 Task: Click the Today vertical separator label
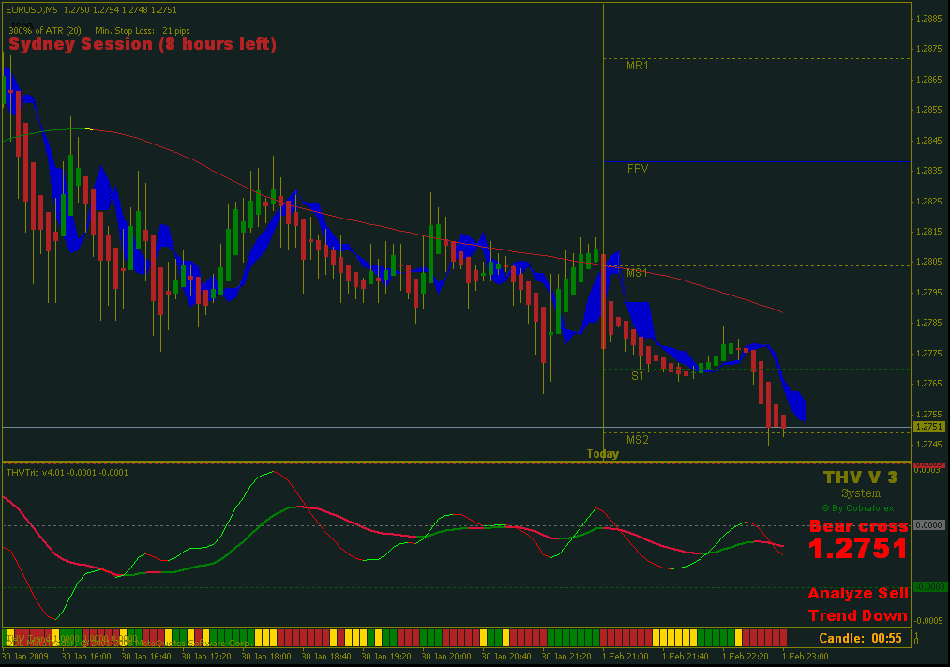tap(602, 454)
